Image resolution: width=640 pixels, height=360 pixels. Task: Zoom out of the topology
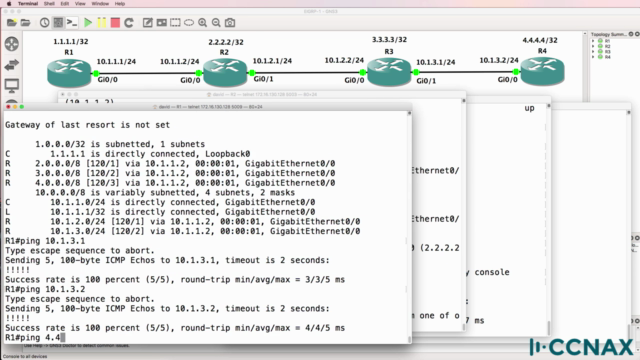point(216,22)
